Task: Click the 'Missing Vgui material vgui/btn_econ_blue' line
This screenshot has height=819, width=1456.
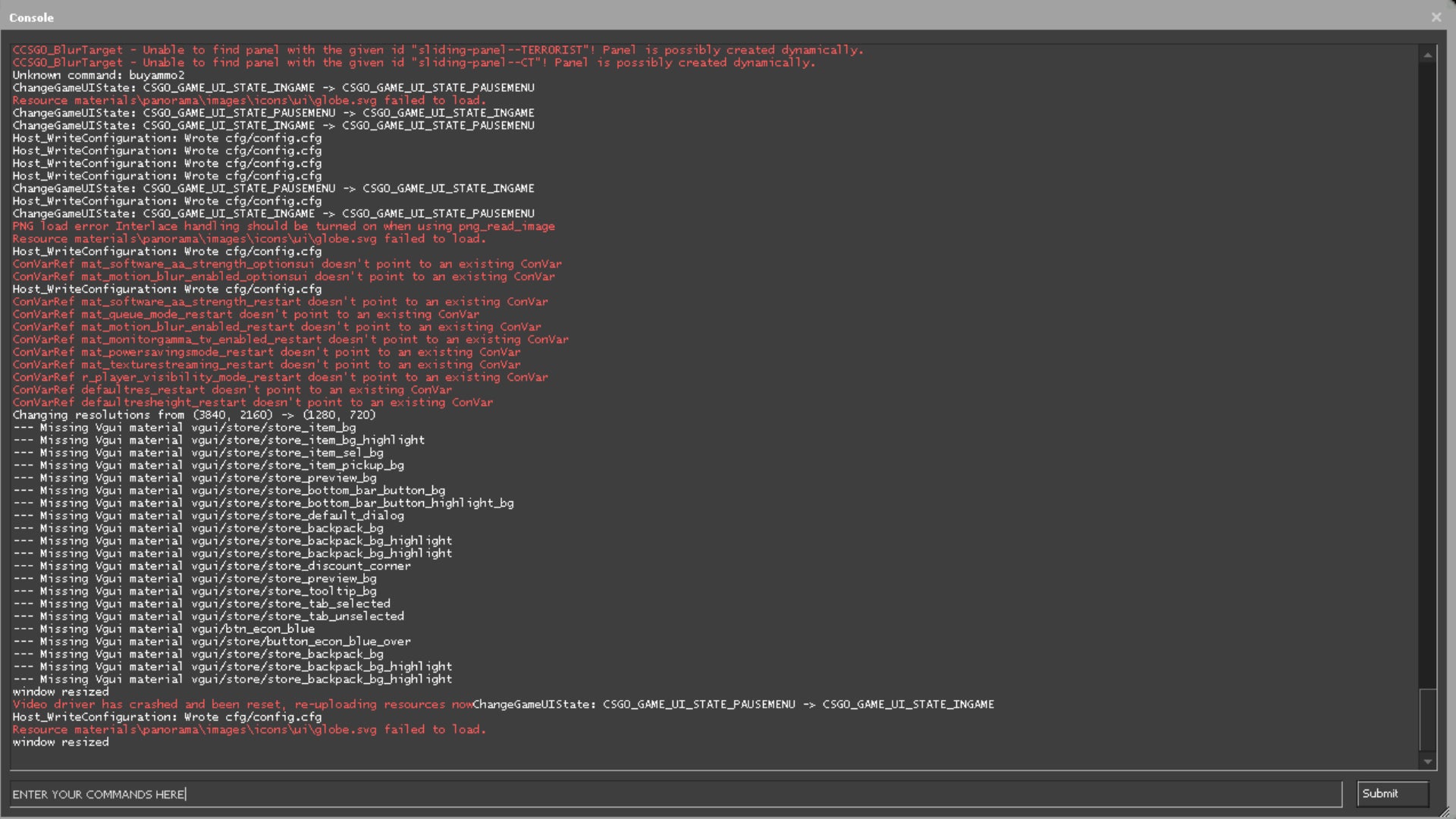Action: tap(163, 629)
